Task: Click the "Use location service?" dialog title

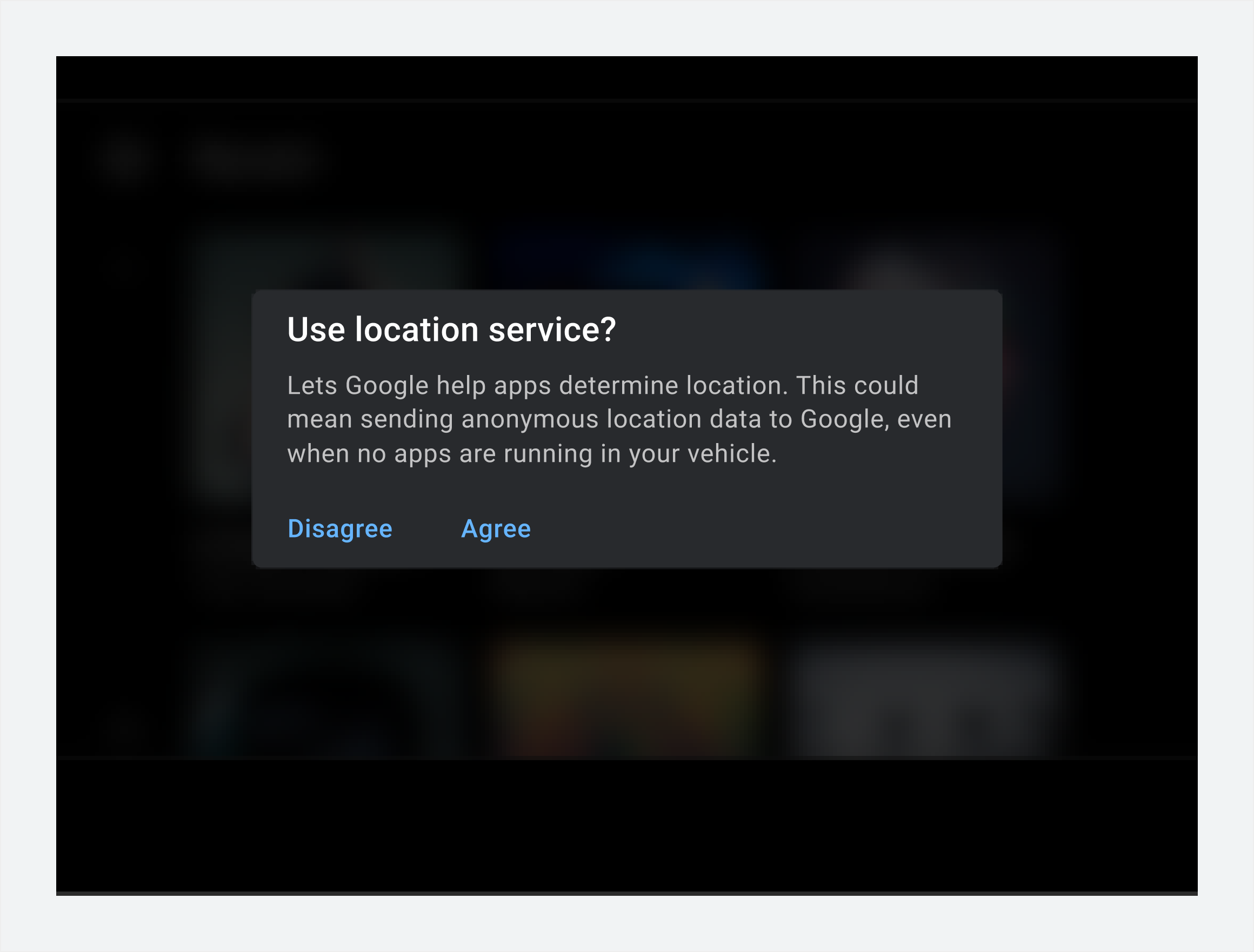Action: tap(451, 329)
